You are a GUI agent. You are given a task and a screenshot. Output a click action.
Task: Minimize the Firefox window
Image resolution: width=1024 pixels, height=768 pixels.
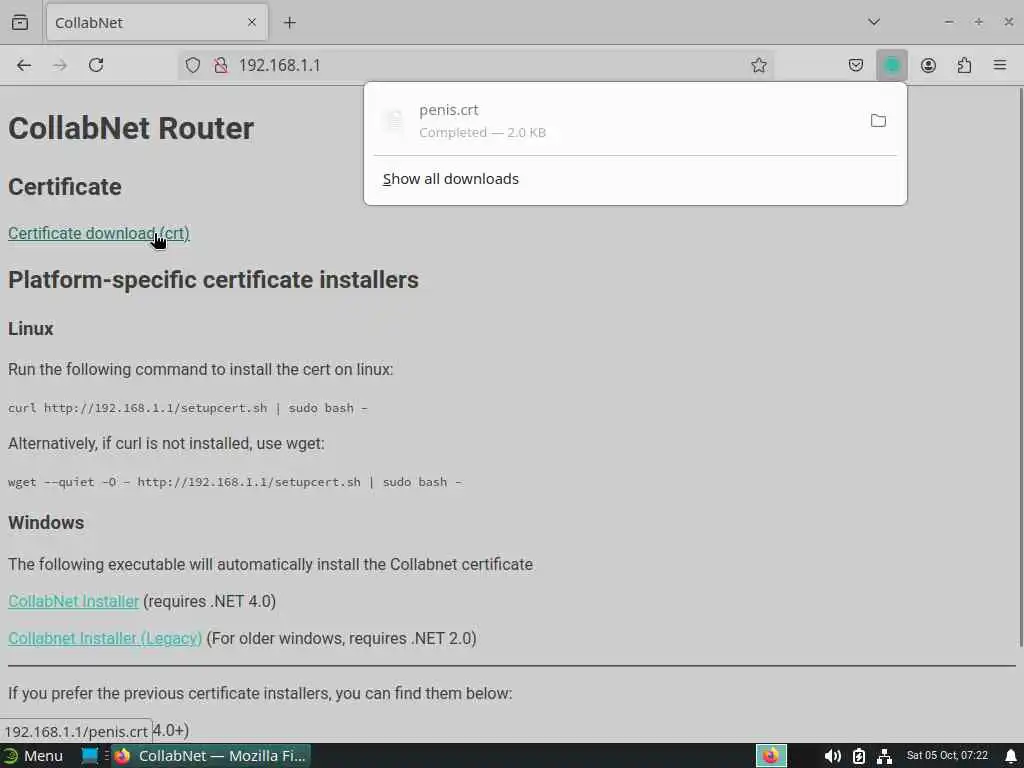(948, 22)
